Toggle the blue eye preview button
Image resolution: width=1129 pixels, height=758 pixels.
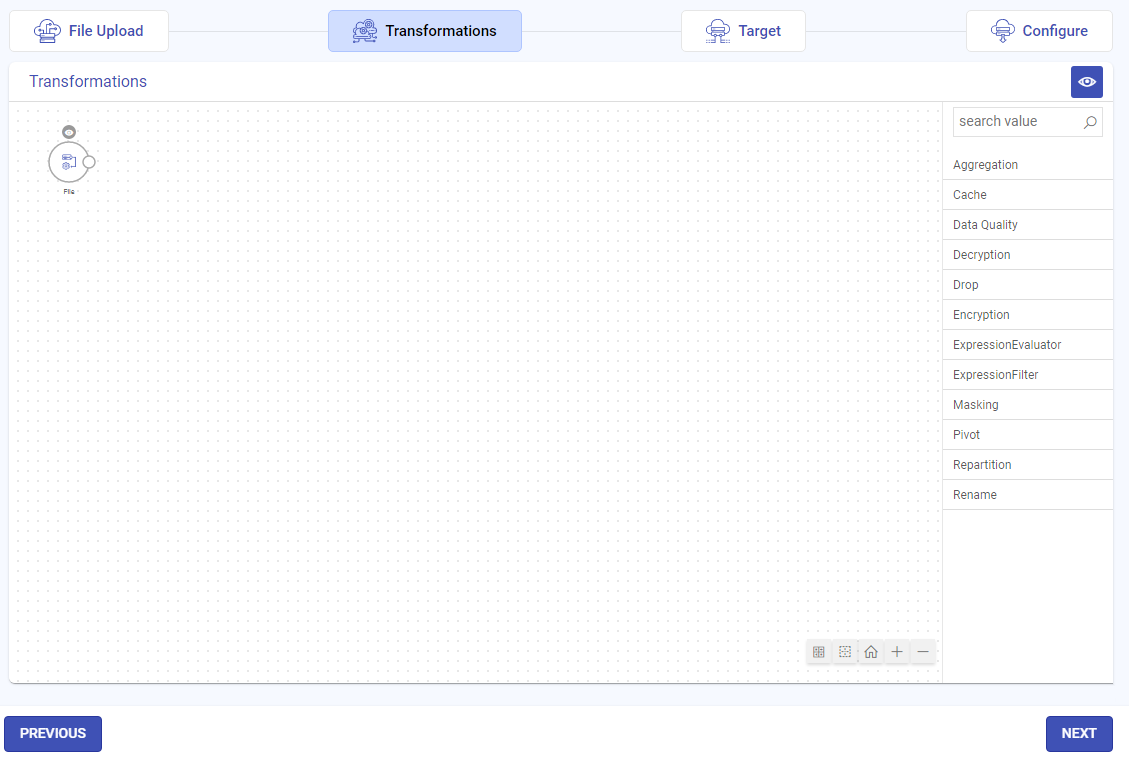click(1086, 82)
